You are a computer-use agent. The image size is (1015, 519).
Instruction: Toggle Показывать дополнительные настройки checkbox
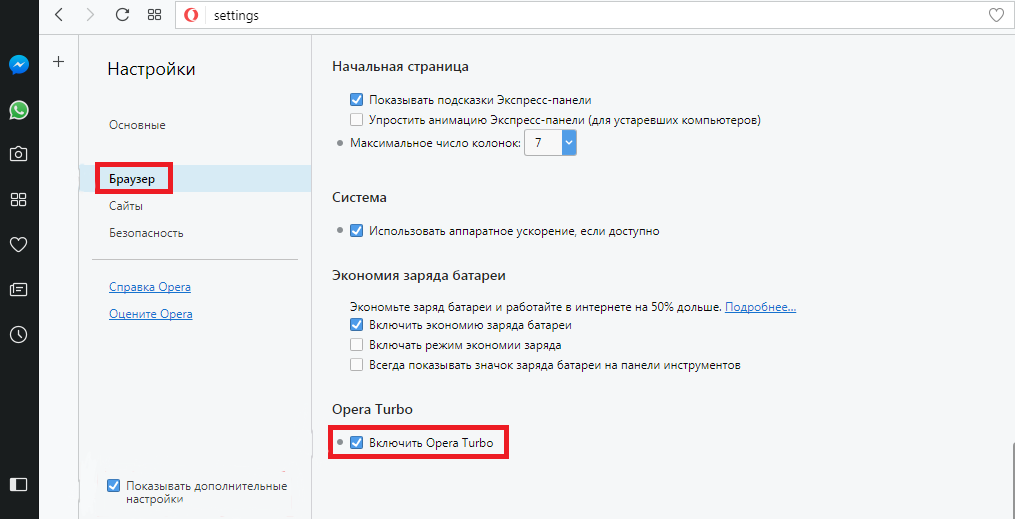(x=113, y=486)
